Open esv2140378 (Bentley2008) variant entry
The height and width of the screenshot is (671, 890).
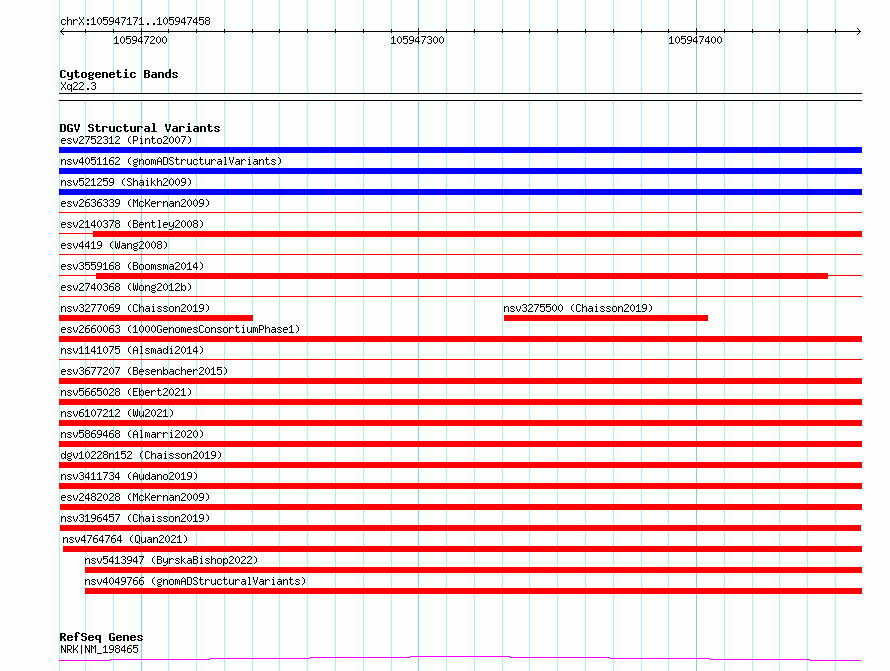(x=132, y=224)
